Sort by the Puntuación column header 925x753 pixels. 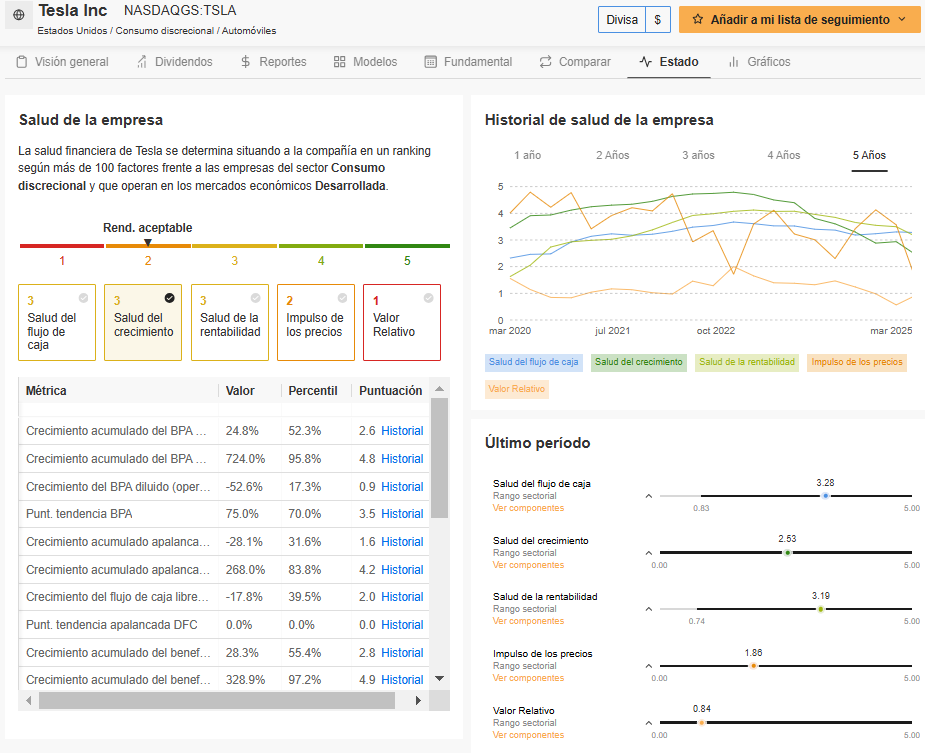391,391
